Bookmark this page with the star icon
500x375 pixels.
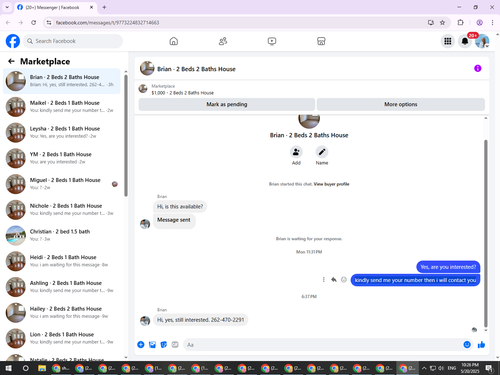coord(442,22)
